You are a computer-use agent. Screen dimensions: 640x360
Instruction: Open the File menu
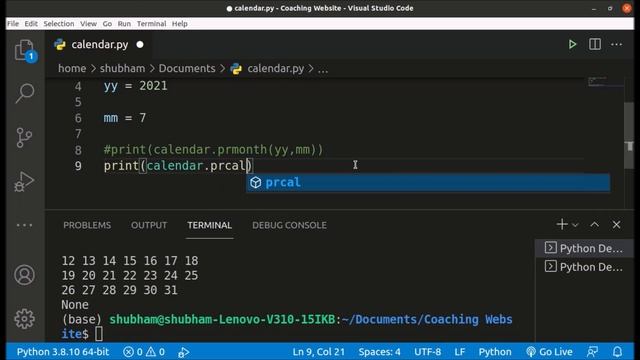pyautogui.click(x=13, y=24)
